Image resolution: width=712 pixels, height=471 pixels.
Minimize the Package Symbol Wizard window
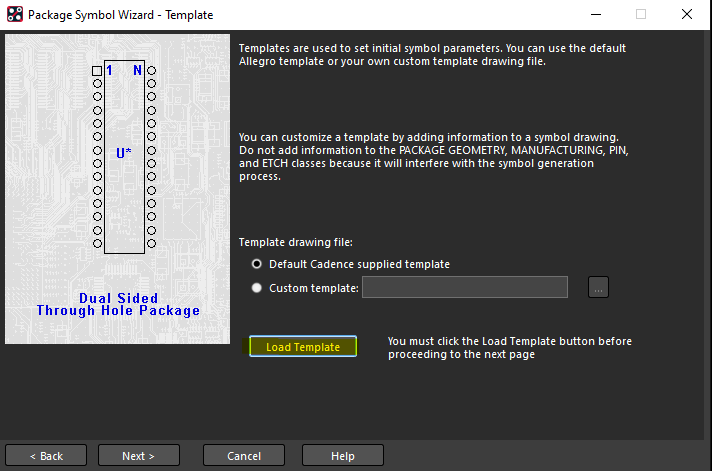(596, 14)
